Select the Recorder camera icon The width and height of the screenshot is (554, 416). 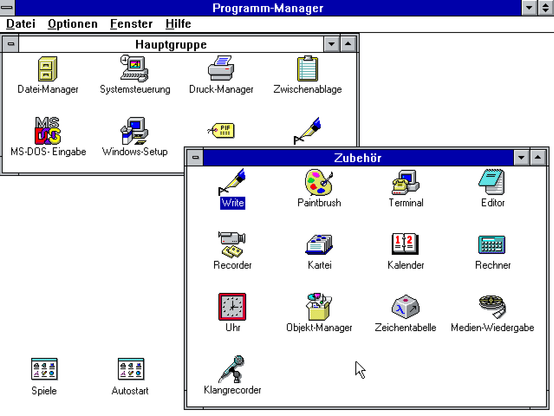click(232, 244)
